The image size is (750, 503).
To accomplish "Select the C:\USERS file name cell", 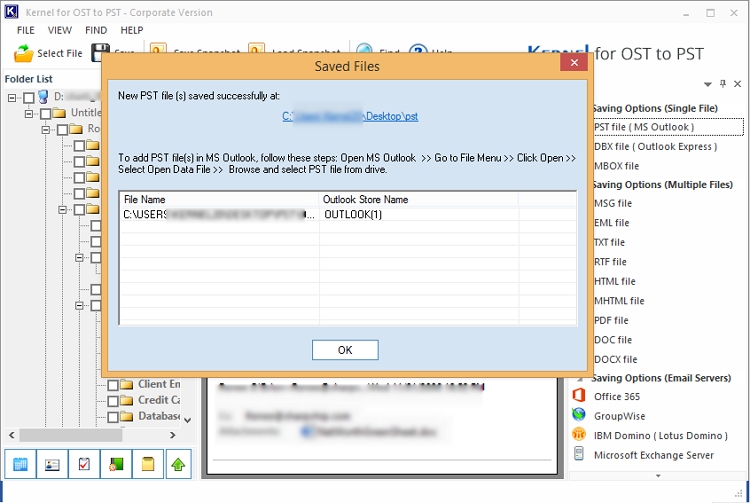I will pos(219,214).
